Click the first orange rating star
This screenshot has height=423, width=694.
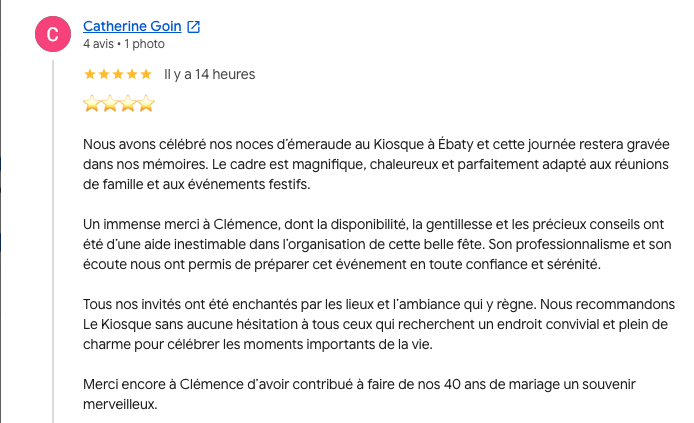click(x=90, y=74)
